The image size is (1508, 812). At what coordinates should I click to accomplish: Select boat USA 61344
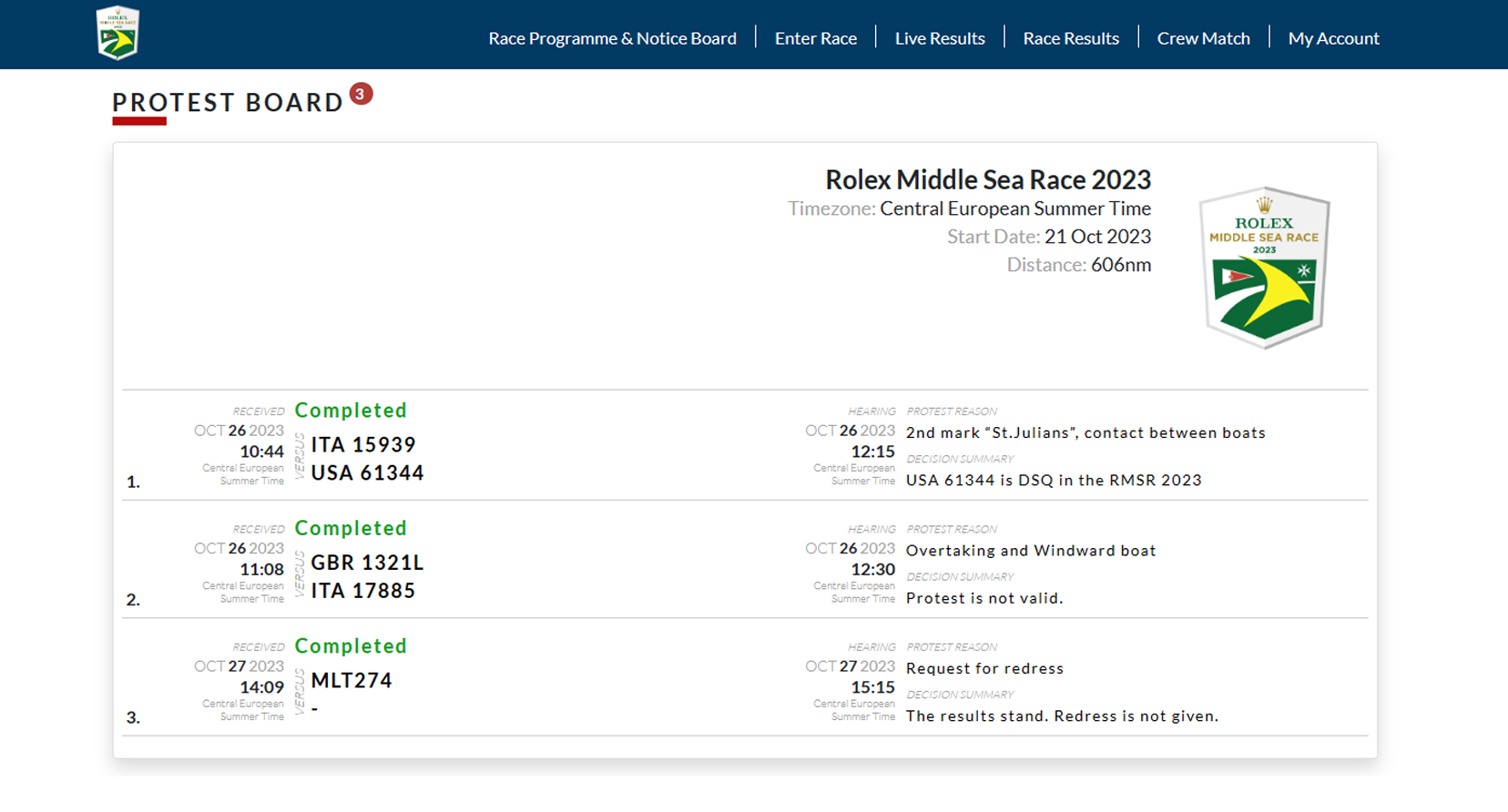(367, 472)
